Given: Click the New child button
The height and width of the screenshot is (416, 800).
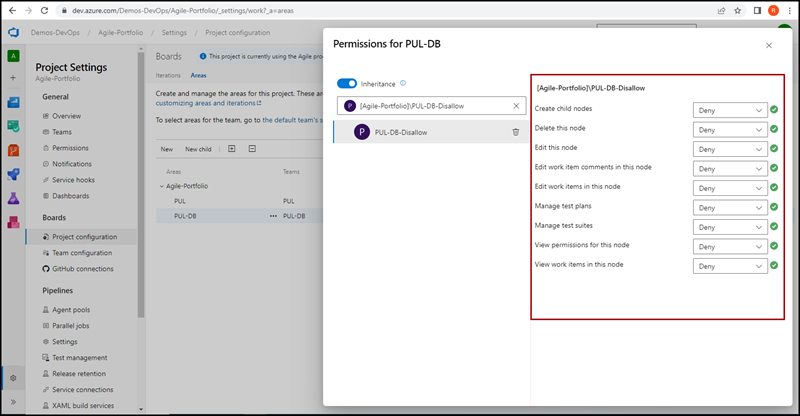Looking at the screenshot, I should (x=198, y=149).
